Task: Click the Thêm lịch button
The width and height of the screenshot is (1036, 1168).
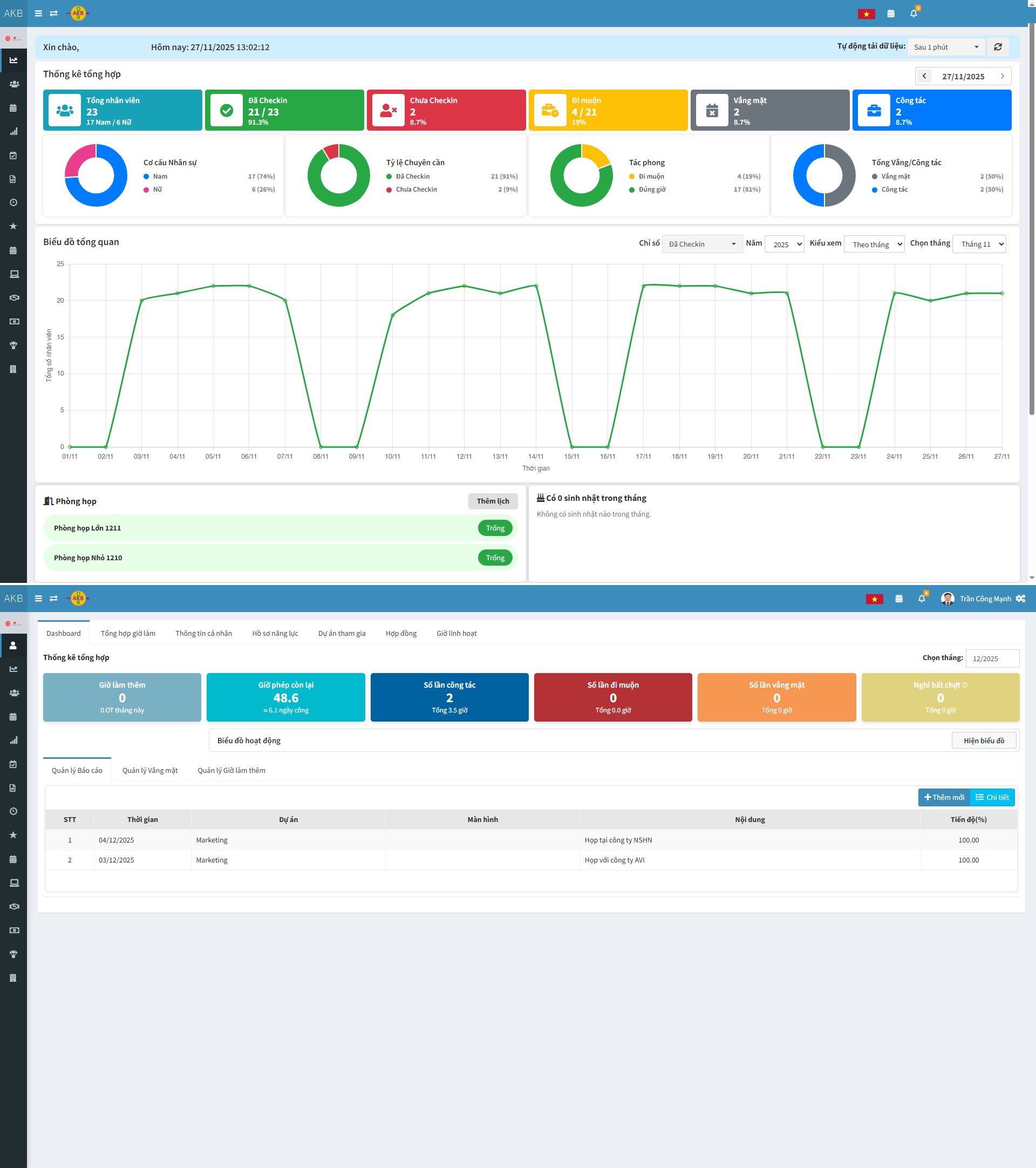Action: 493,501
